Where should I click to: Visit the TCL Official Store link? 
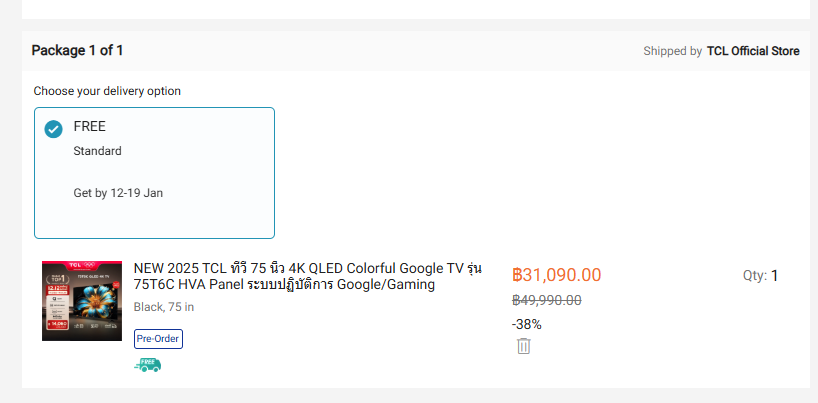tap(752, 51)
